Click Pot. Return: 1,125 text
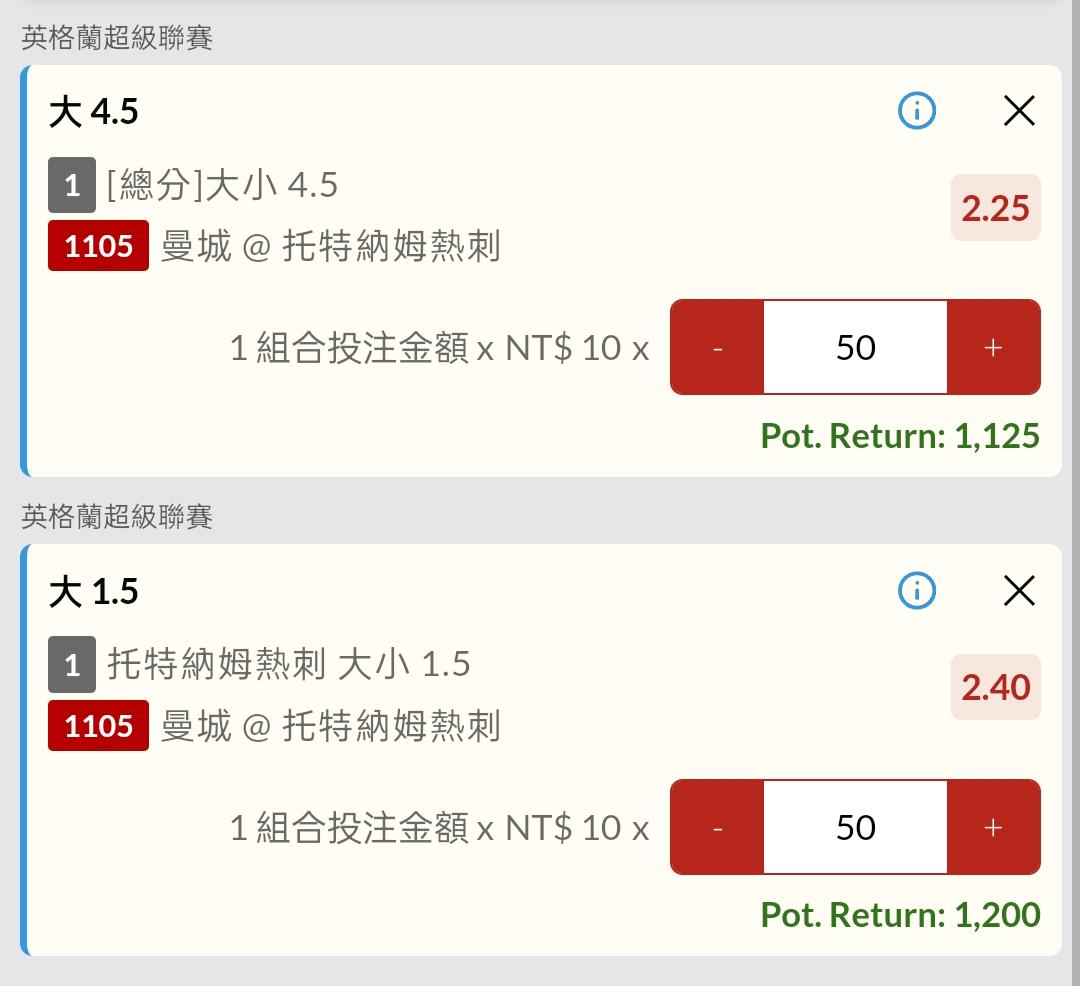Screen dimensions: 1080x986 tap(900, 436)
